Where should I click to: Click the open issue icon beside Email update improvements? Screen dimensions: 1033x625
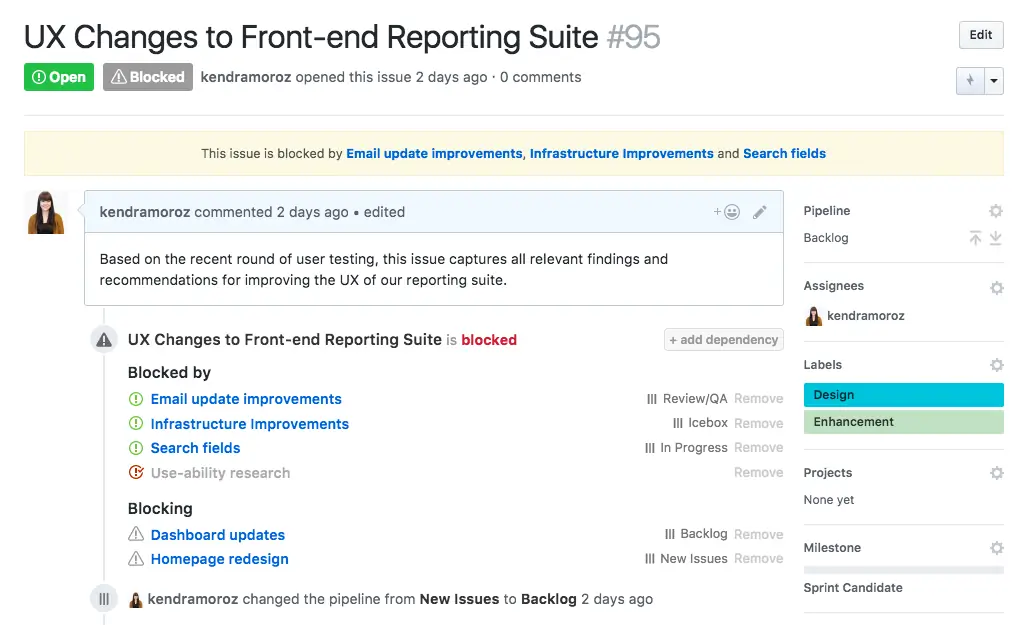click(136, 399)
